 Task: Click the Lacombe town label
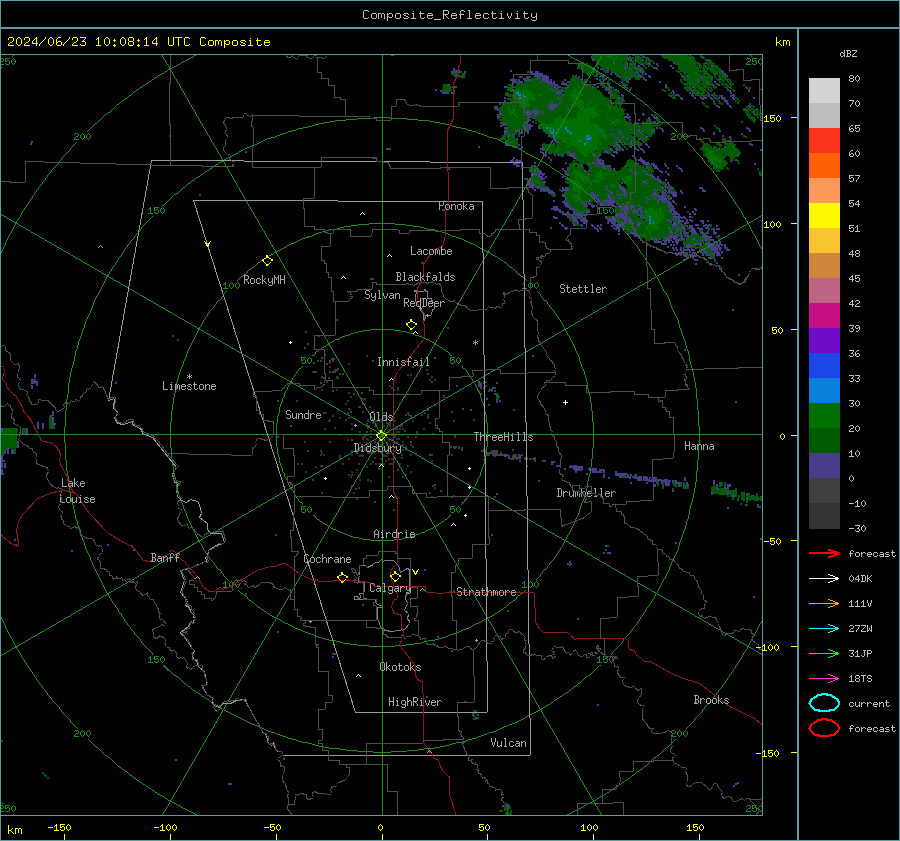pyautogui.click(x=430, y=251)
